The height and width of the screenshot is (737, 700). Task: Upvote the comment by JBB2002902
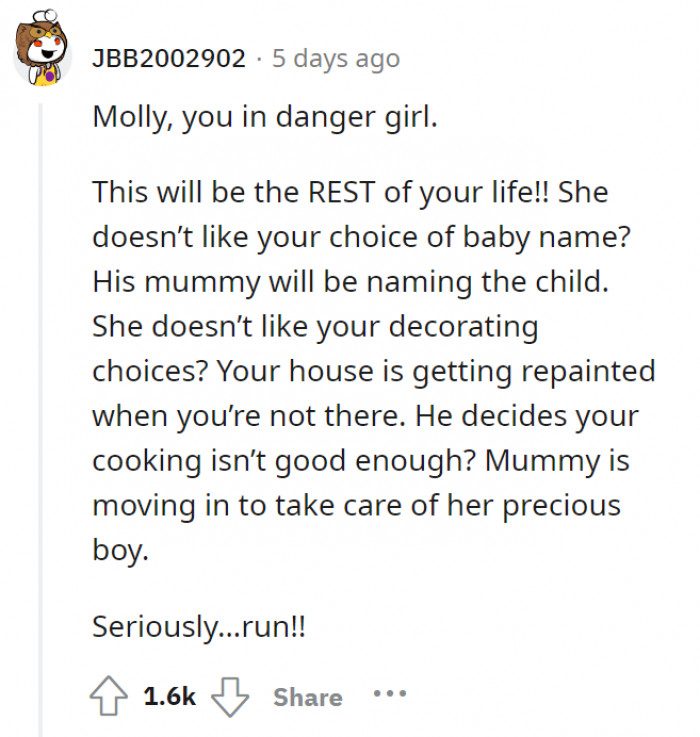pyautogui.click(x=112, y=696)
